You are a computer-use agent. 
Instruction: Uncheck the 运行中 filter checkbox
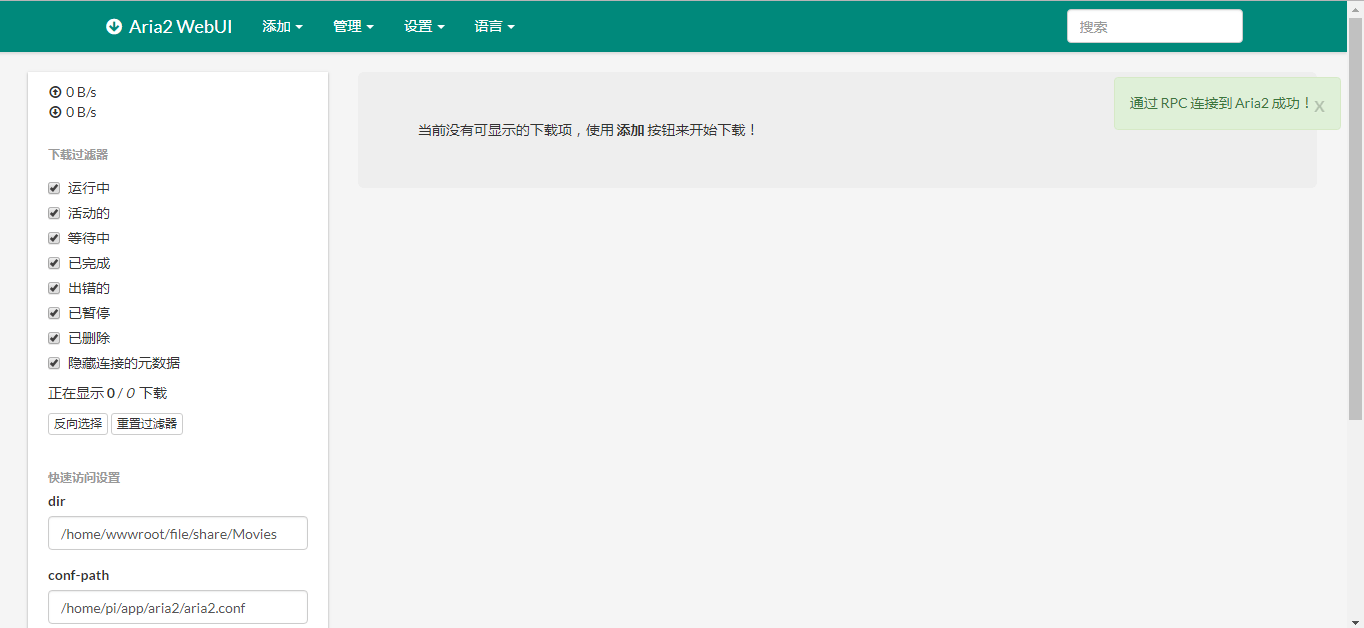tap(54, 188)
